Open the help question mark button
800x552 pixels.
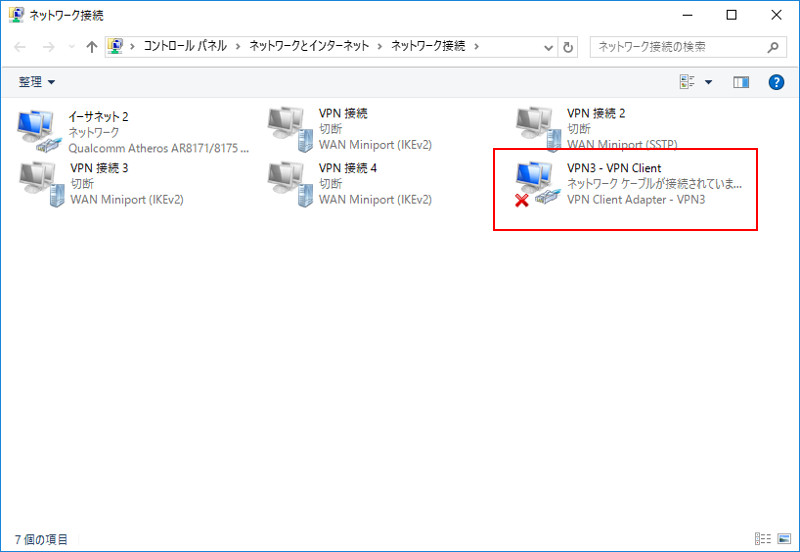tap(776, 82)
